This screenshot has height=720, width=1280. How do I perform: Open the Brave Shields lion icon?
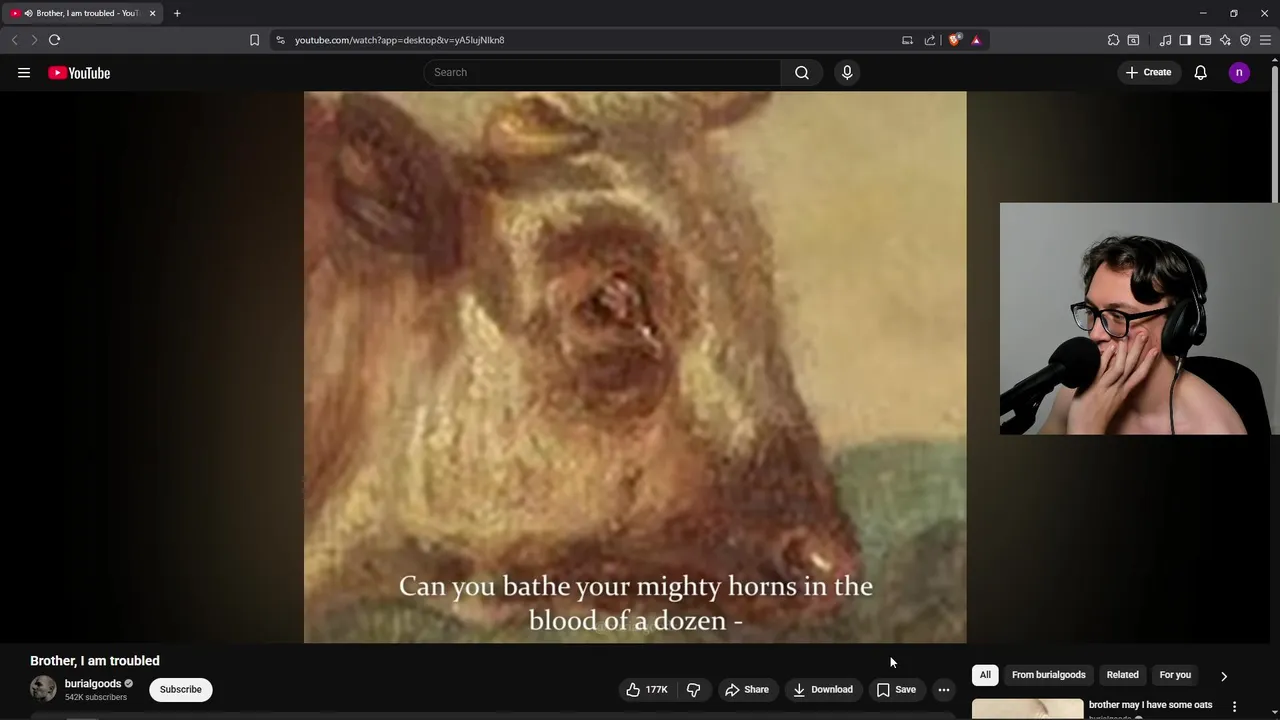pyautogui.click(x=954, y=40)
